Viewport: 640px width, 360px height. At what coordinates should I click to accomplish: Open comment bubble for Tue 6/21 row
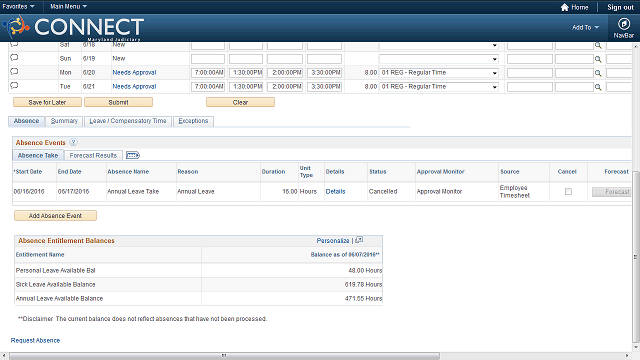14,86
